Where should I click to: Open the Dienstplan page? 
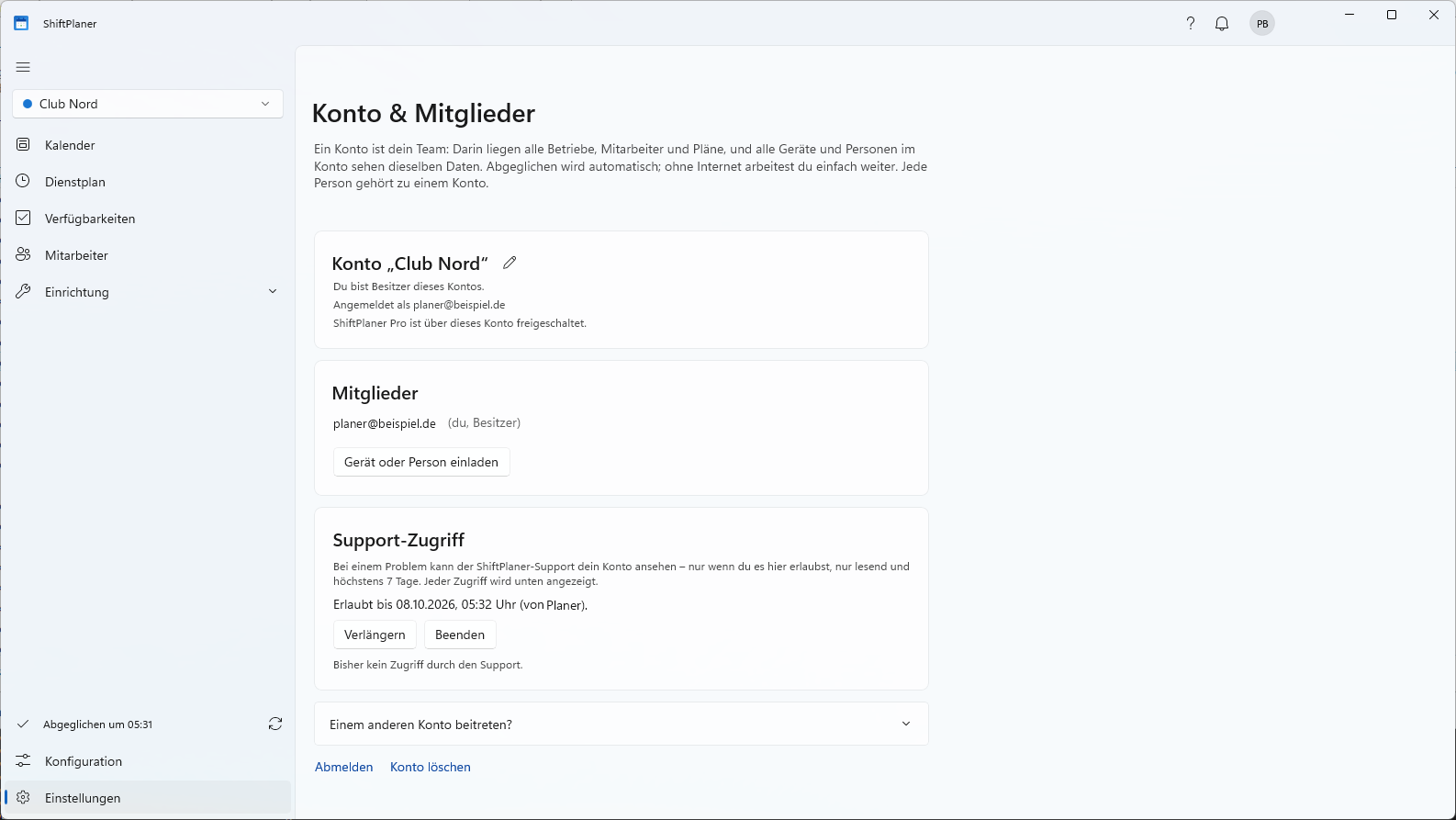(148, 182)
